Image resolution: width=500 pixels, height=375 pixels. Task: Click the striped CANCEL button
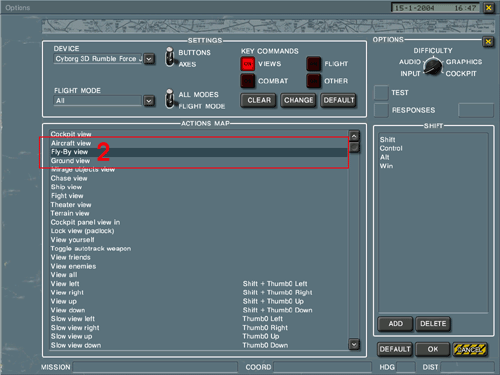[470, 349]
